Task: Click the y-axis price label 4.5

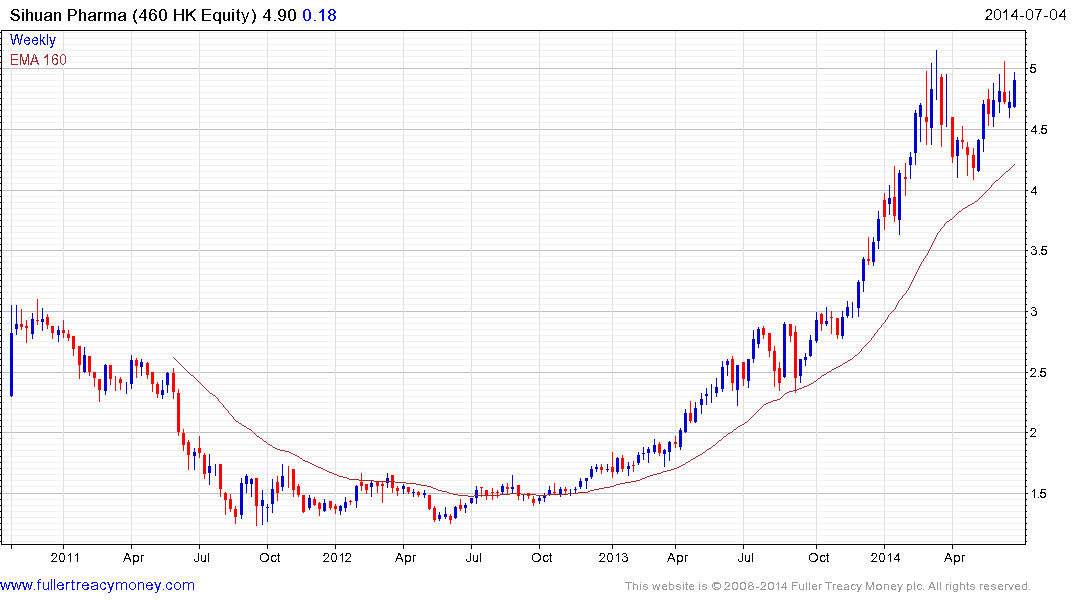Action: point(1039,130)
